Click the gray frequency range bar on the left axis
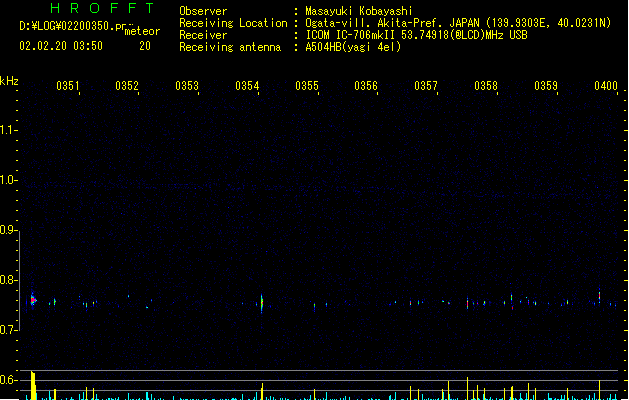Image resolution: width=629 pixels, height=400 pixels. point(19,281)
